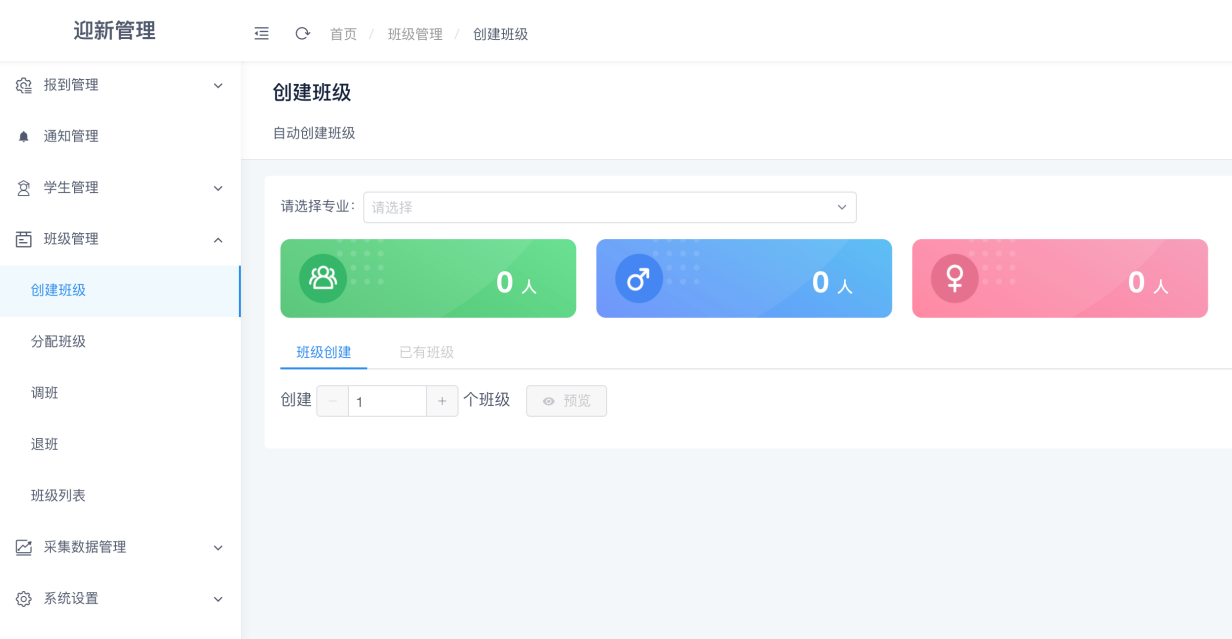Open the 请选择 major dropdown
This screenshot has height=639, width=1232.
tap(610, 207)
